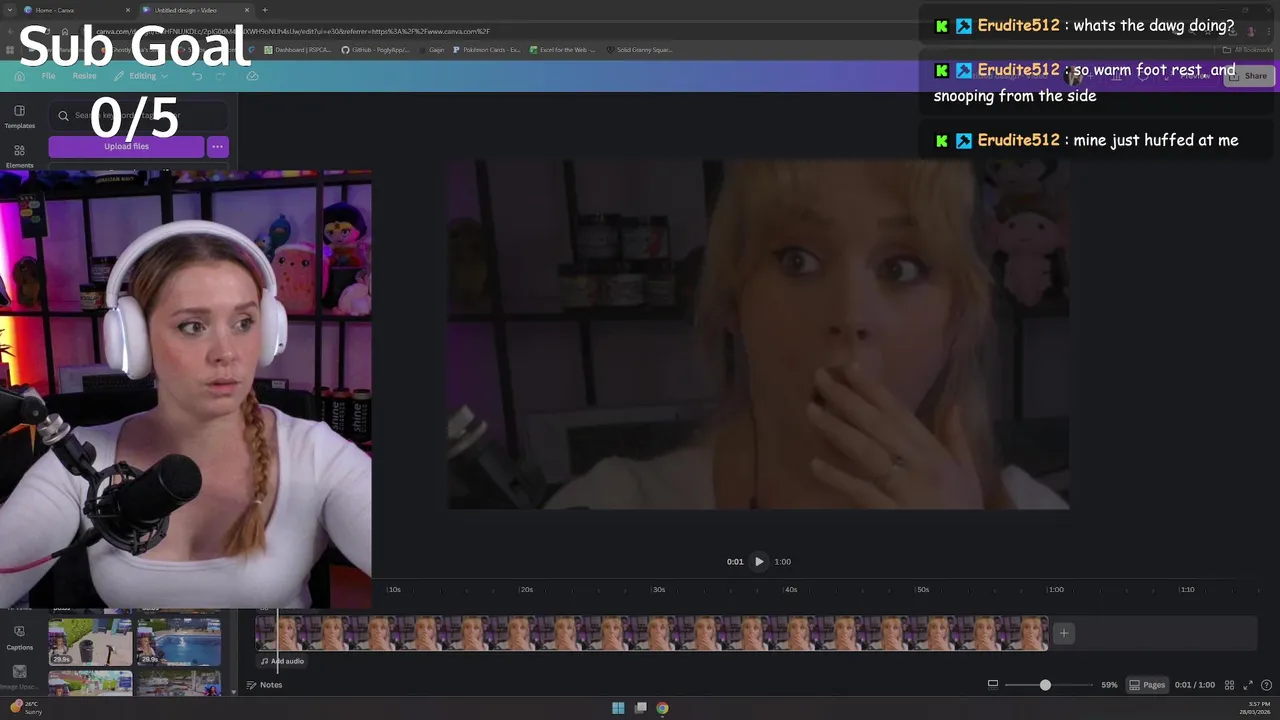Click the Chrome icon on the taskbar
The height and width of the screenshot is (720, 1280).
pyautogui.click(x=662, y=708)
